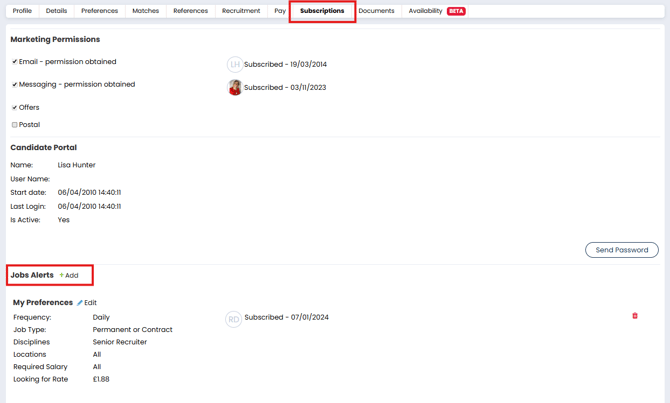Click the 'My Preferences' alert heading
The height and width of the screenshot is (403, 670).
click(x=43, y=303)
